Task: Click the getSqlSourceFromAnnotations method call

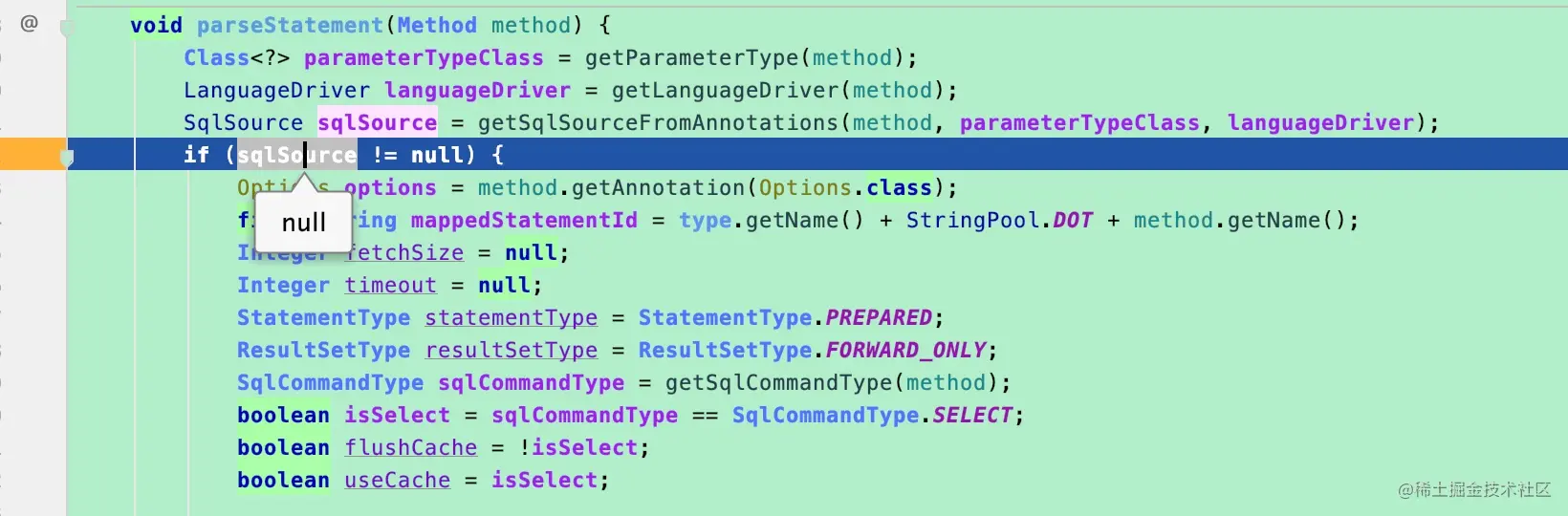Action: click(x=658, y=122)
